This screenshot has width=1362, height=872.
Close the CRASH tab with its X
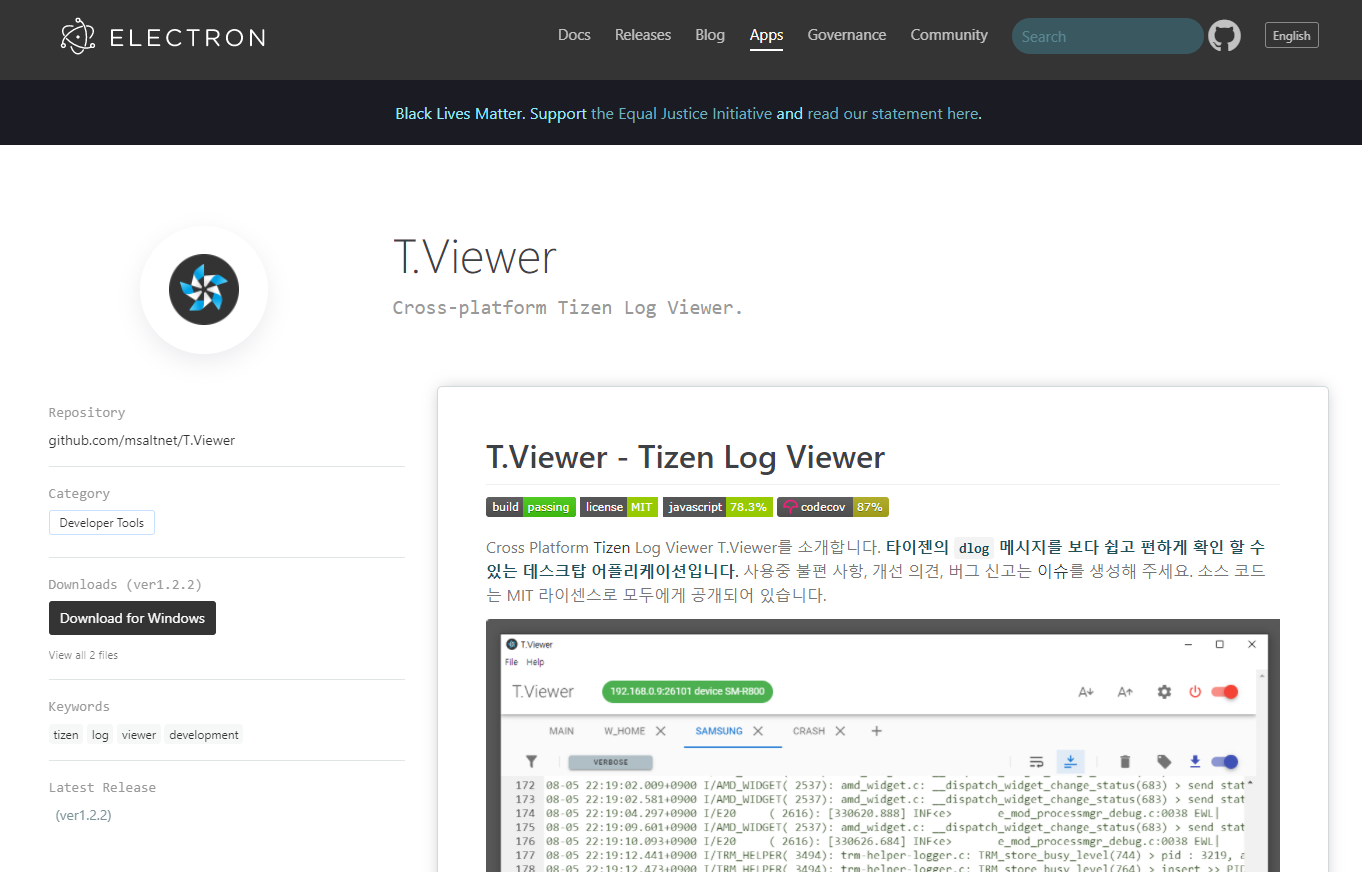click(840, 731)
